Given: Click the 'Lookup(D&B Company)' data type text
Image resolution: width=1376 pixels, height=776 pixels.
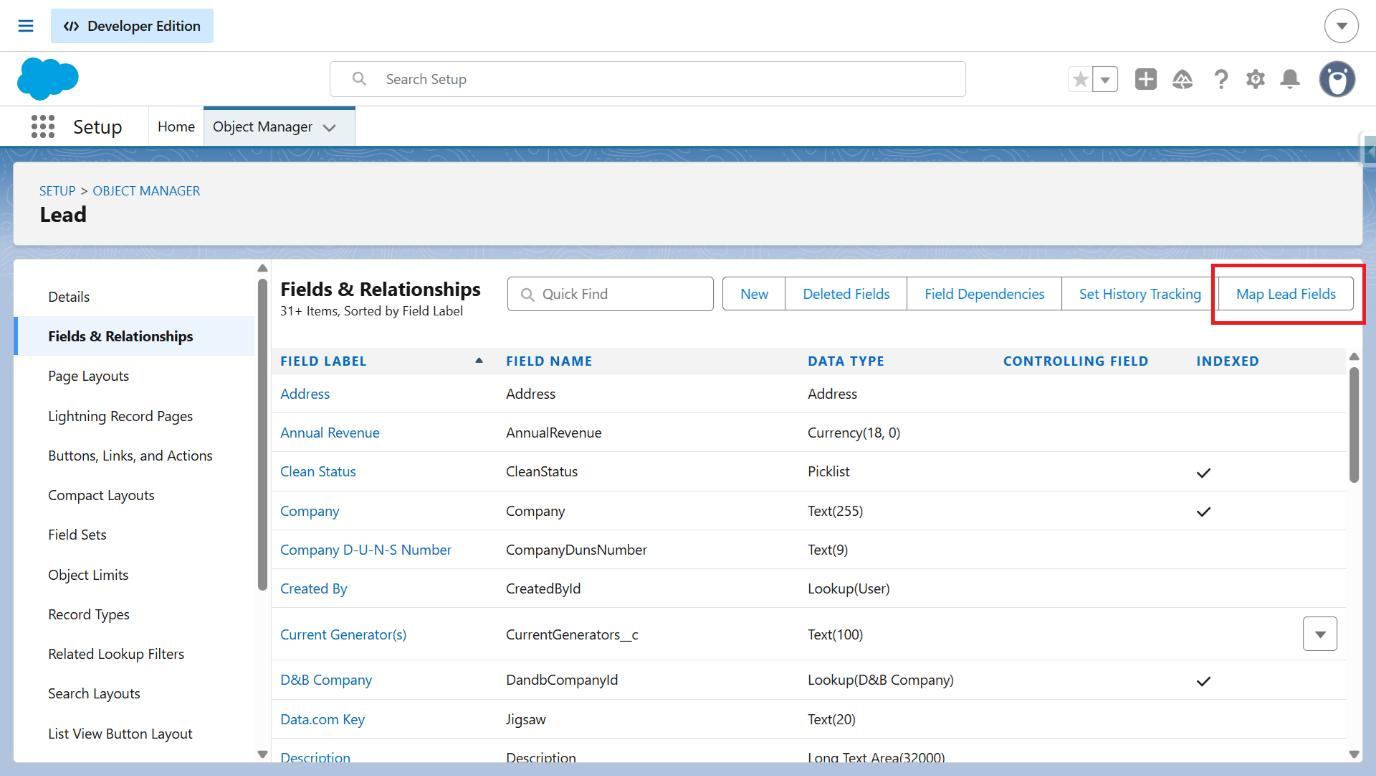Looking at the screenshot, I should [881, 680].
